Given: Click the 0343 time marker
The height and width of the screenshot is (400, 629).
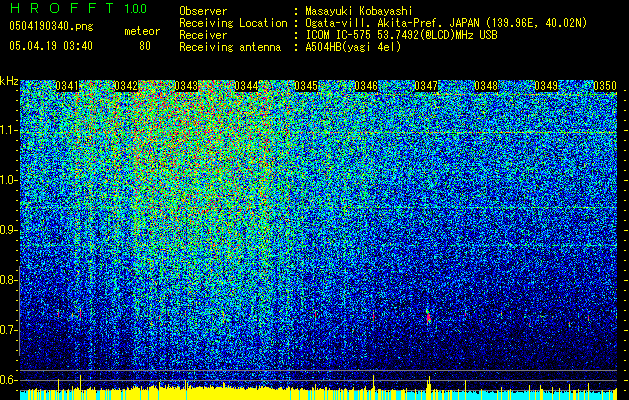Looking at the screenshot, I should coord(186,86).
